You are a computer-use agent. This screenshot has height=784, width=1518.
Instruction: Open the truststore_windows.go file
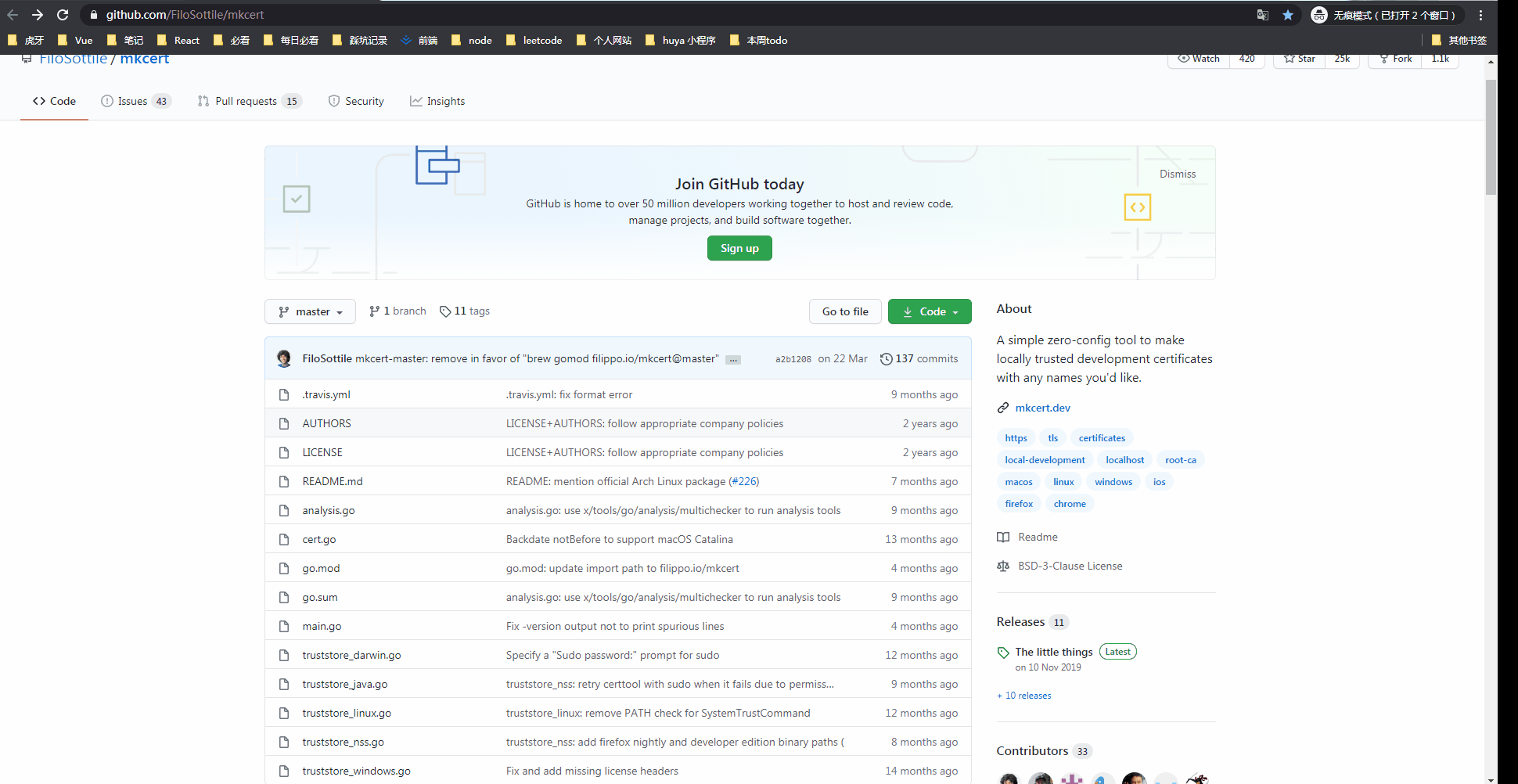pos(356,770)
